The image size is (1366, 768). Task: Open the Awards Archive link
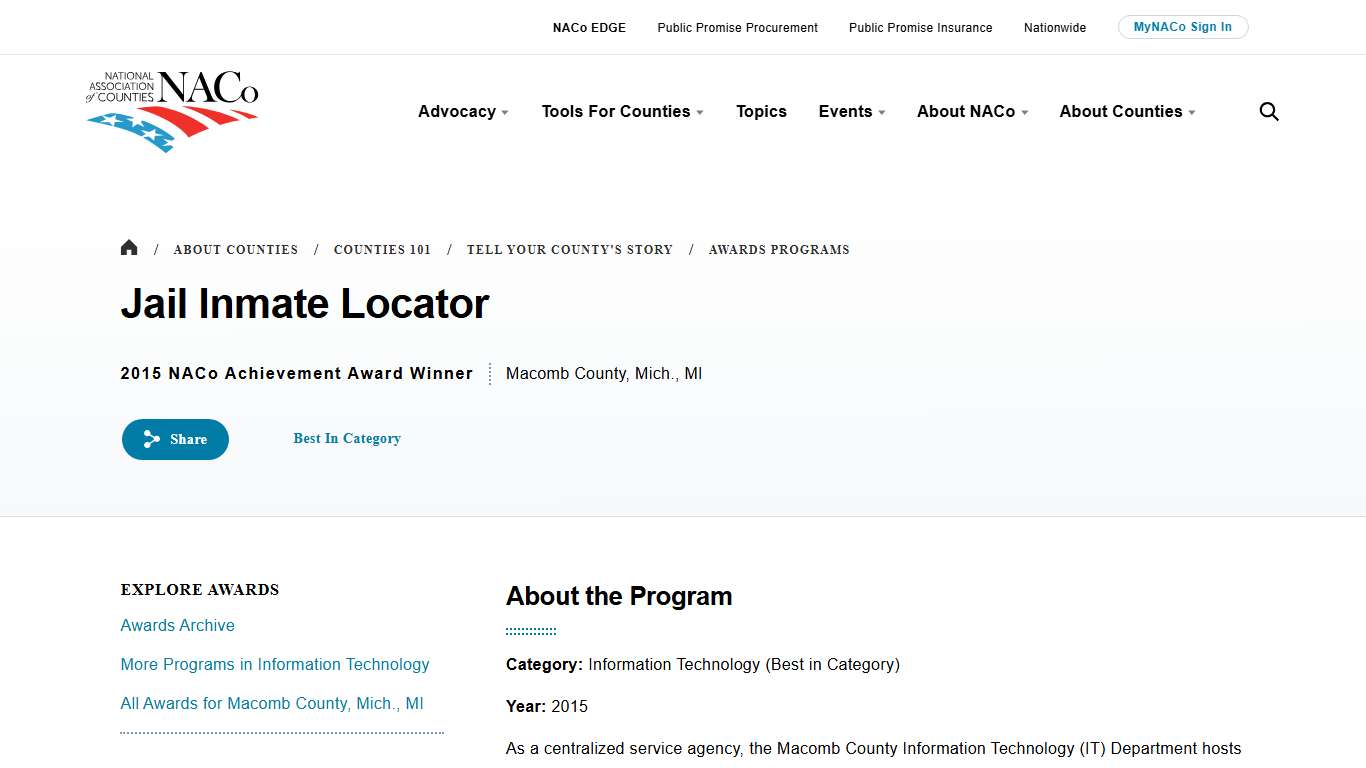[177, 625]
